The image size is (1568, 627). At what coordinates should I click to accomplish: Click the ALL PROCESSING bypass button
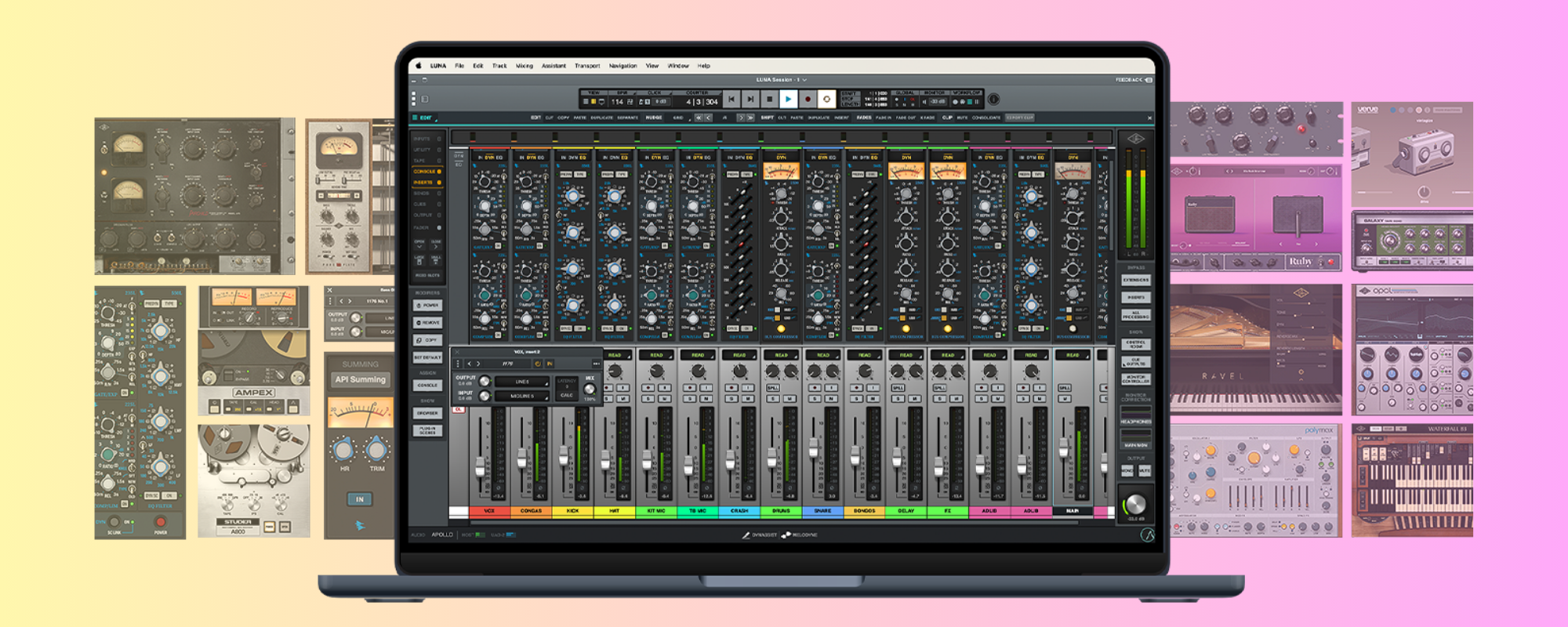1135,315
